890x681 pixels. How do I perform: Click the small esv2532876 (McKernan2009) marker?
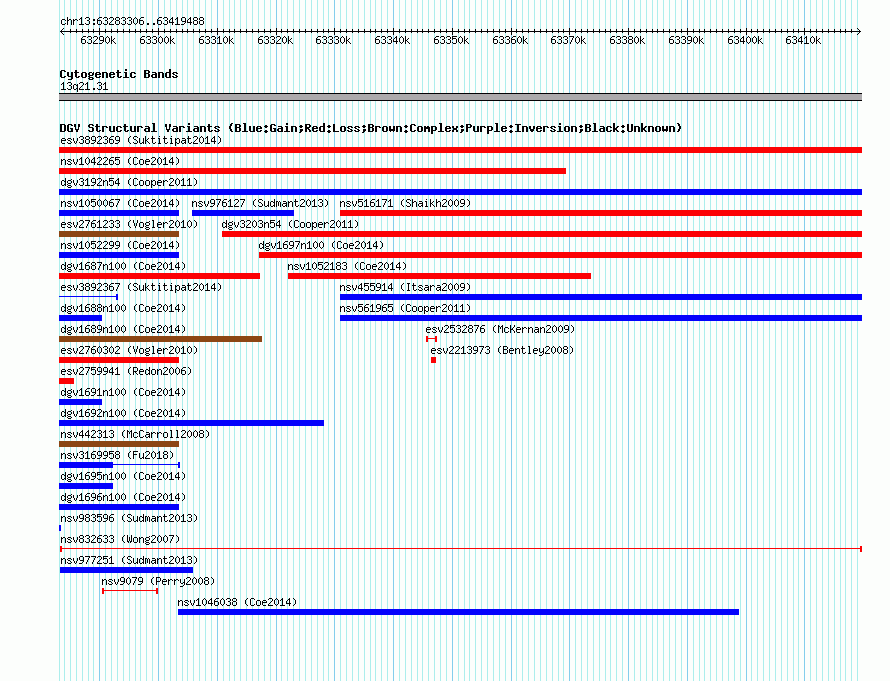coord(431,339)
